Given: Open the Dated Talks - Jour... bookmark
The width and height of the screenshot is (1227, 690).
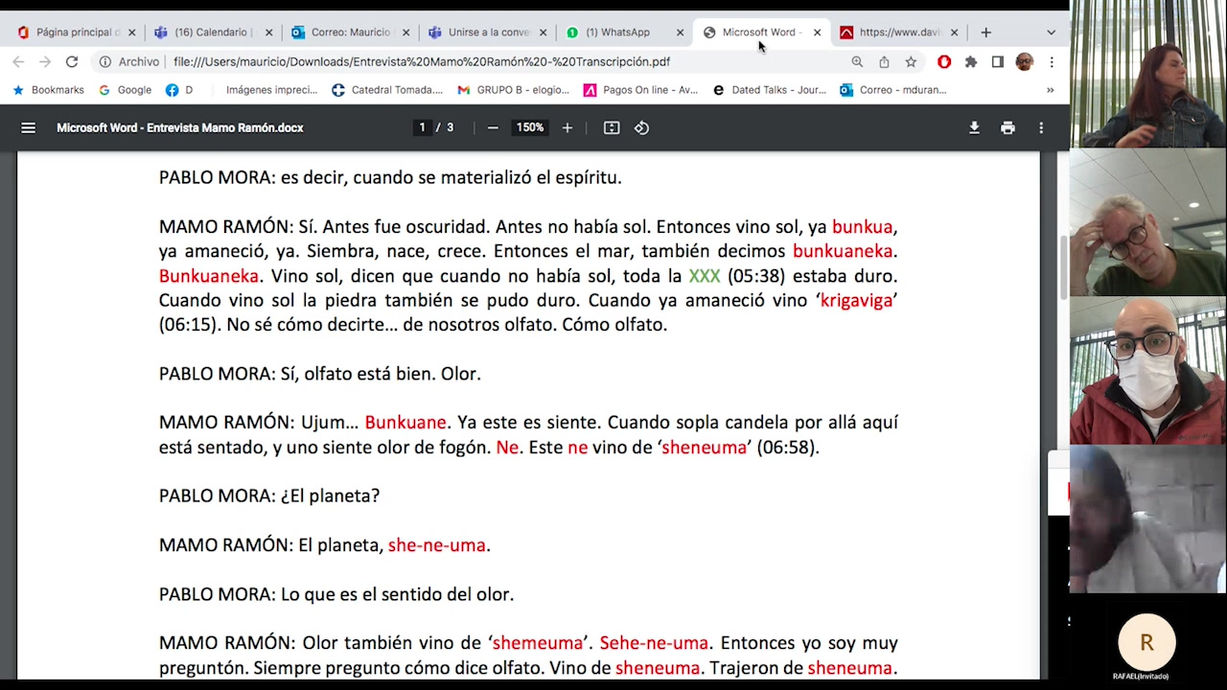Looking at the screenshot, I should tap(769, 90).
